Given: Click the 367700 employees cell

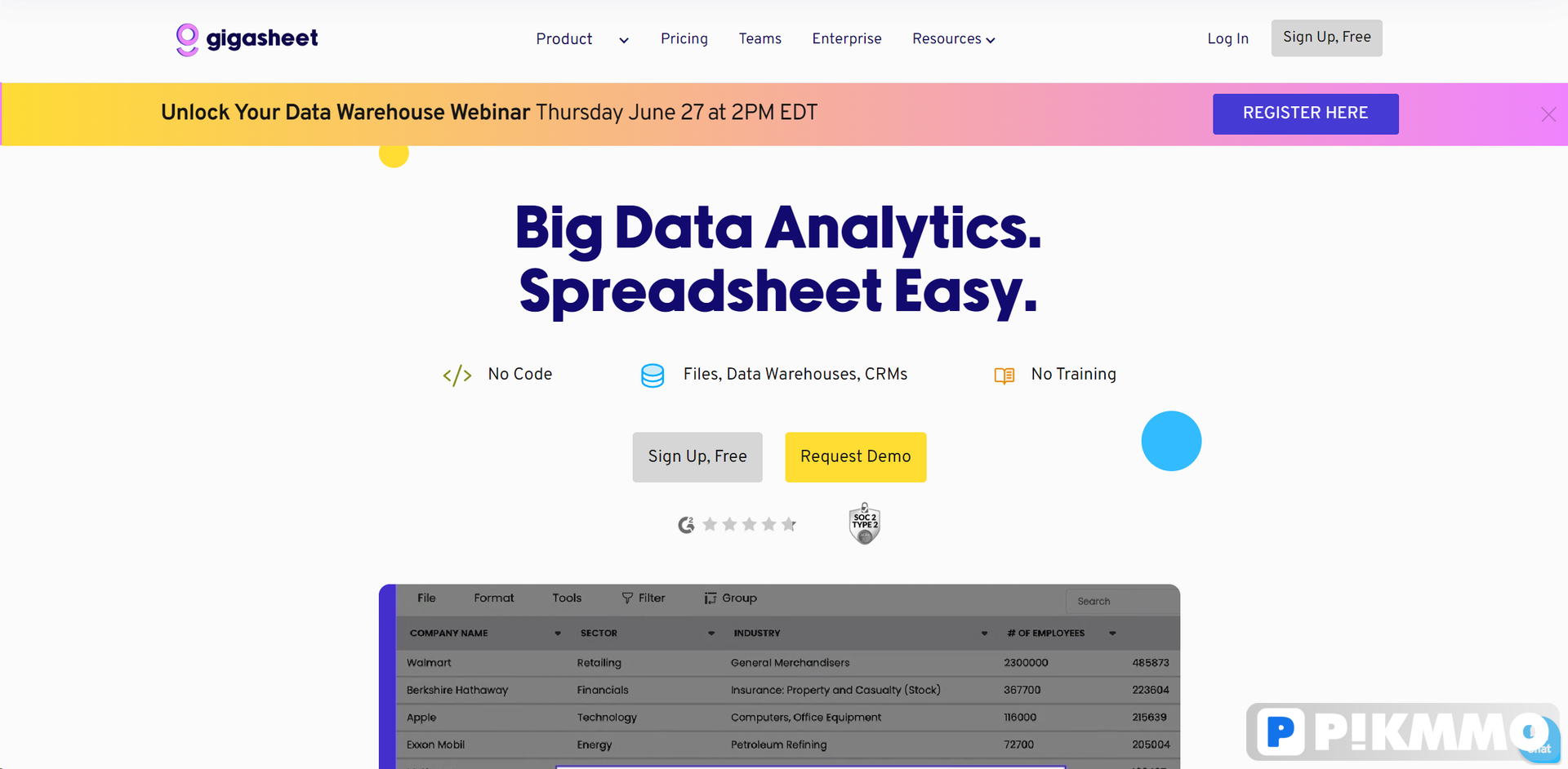Looking at the screenshot, I should 1022,691.
